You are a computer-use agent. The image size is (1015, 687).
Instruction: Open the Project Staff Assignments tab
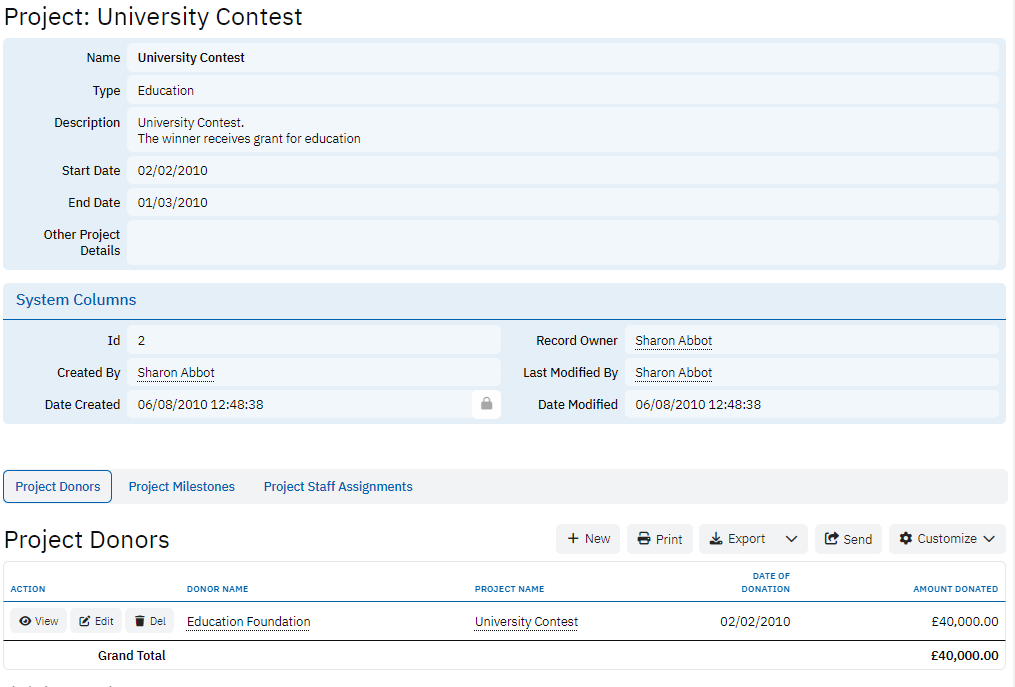(x=338, y=487)
